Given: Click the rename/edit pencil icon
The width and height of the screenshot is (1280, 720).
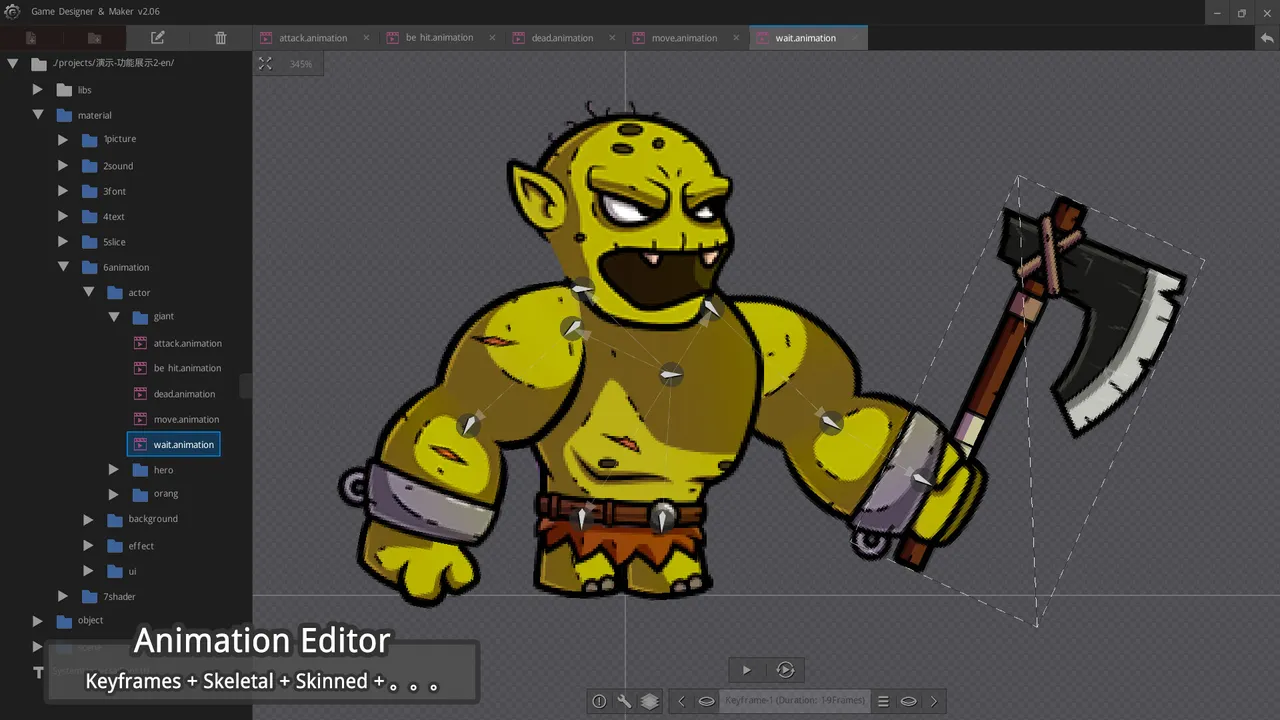Looking at the screenshot, I should [157, 38].
